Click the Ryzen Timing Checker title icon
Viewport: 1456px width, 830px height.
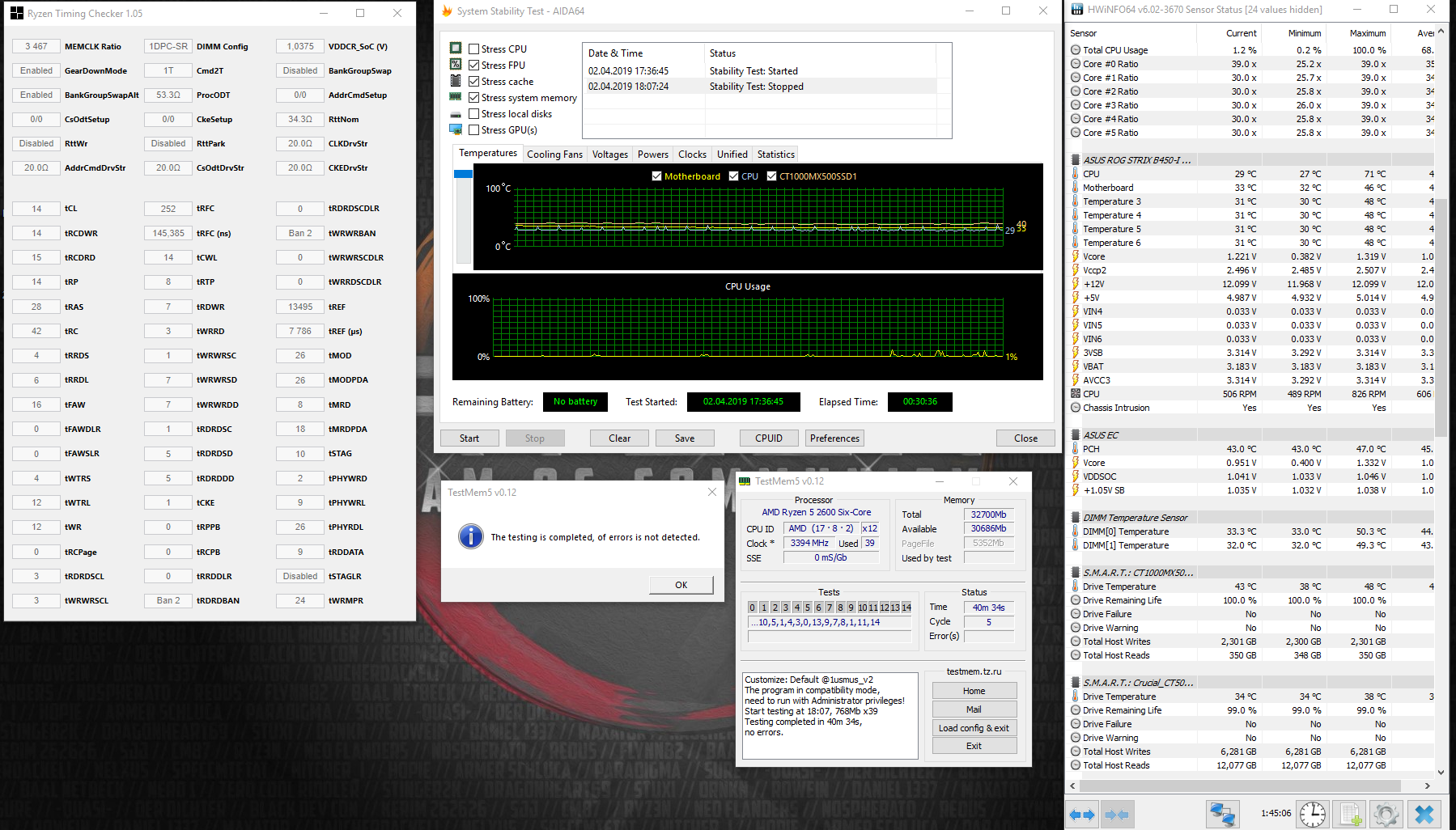click(17, 13)
